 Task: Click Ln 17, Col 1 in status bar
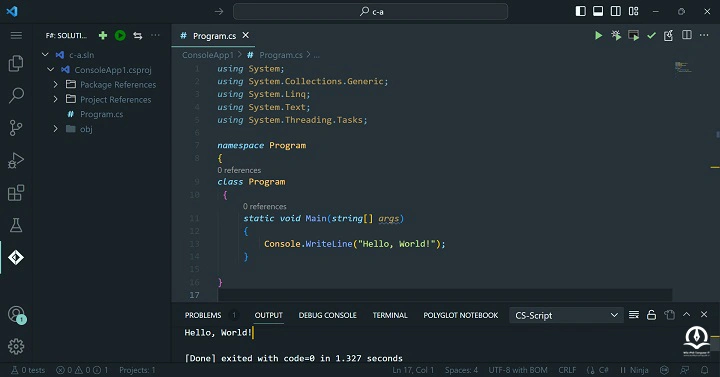413,370
